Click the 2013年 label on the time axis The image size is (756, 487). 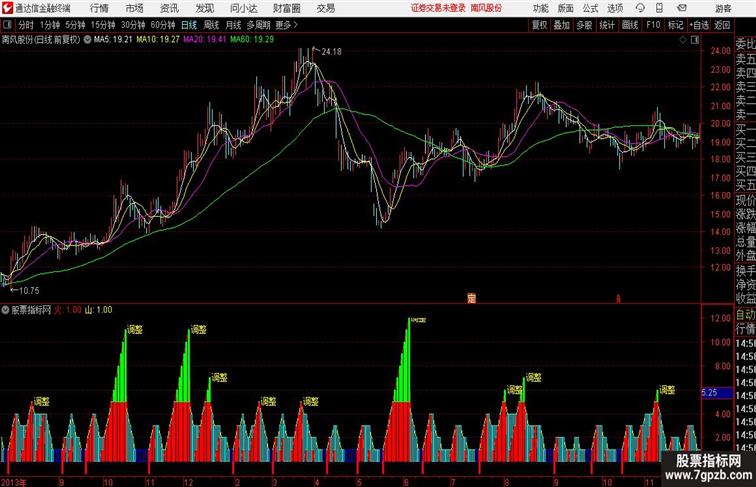pos(14,482)
